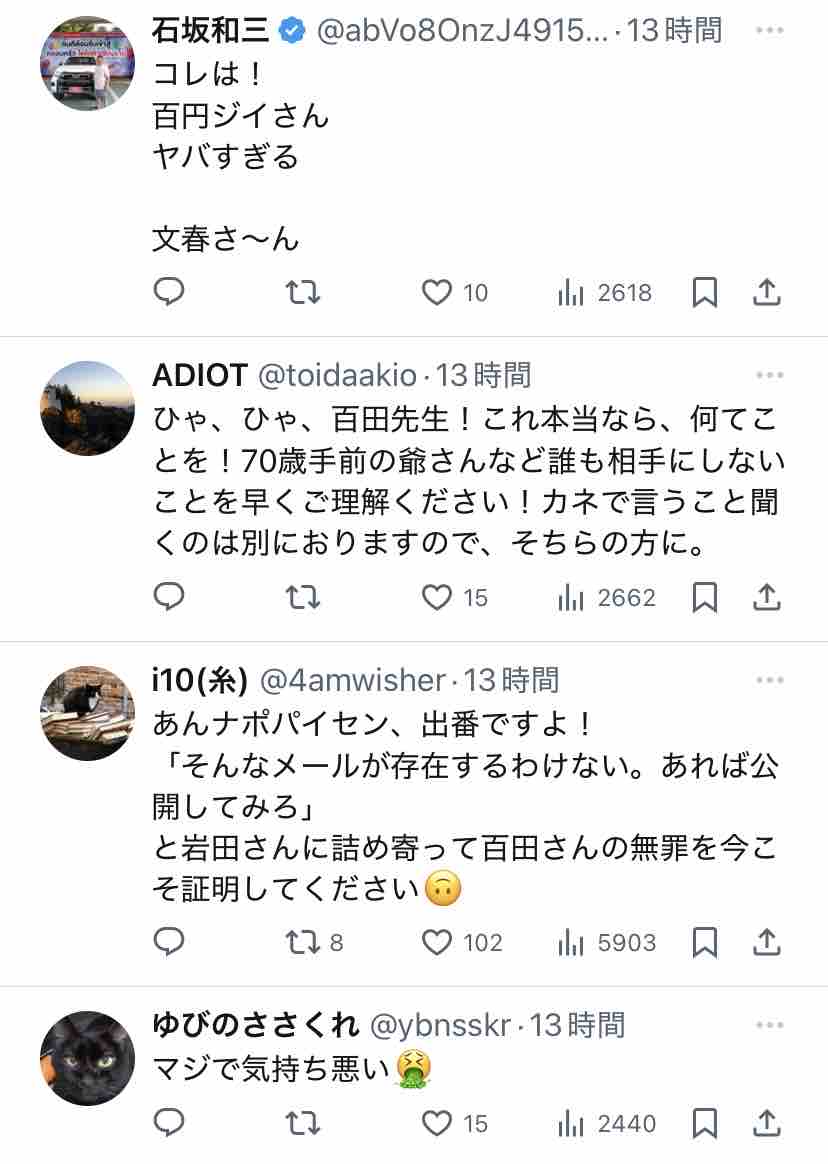828x1164 pixels.
Task: Like i10(糸)'s tweet with 102 likes
Action: pyautogui.click(x=437, y=942)
